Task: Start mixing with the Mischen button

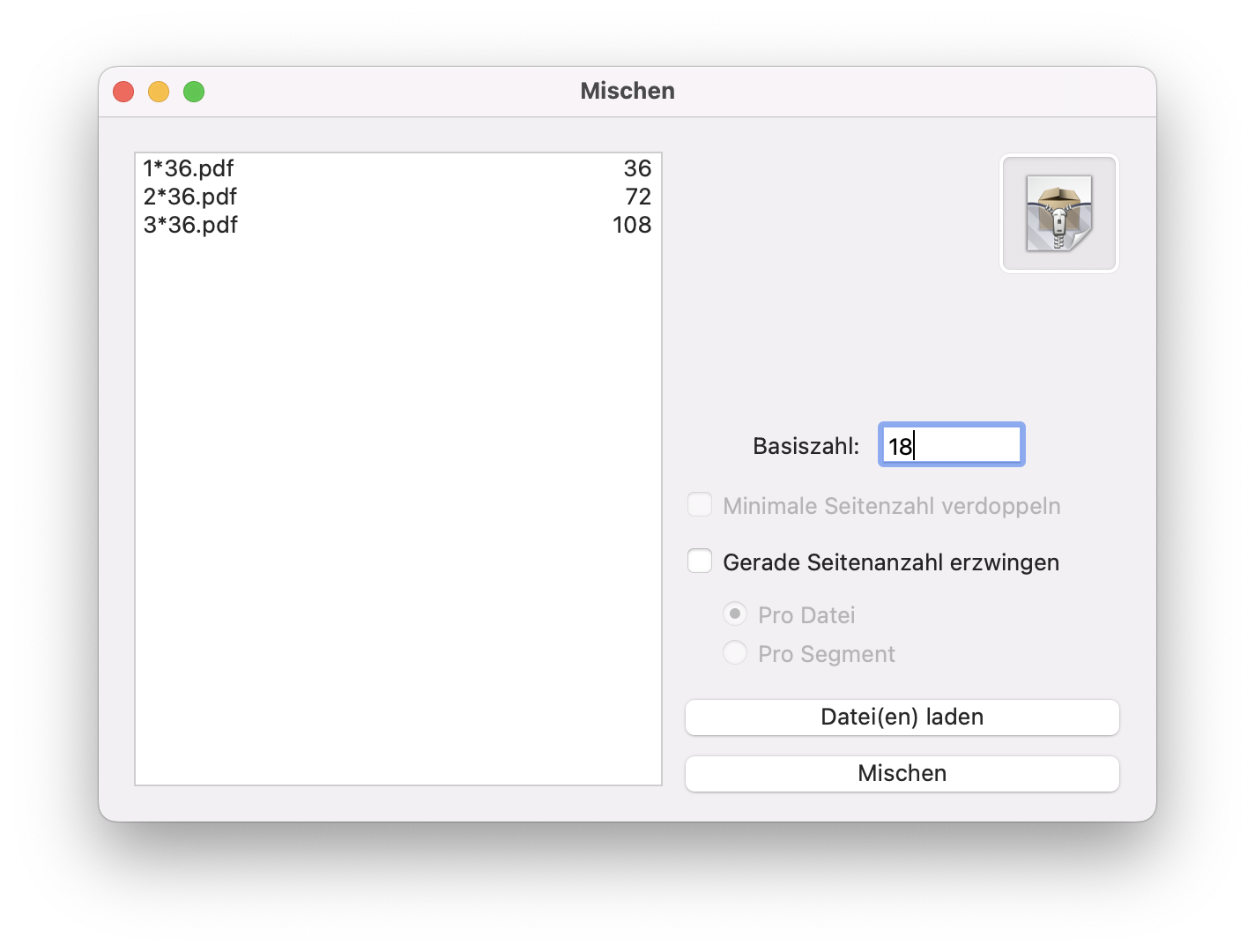Action: (x=902, y=773)
